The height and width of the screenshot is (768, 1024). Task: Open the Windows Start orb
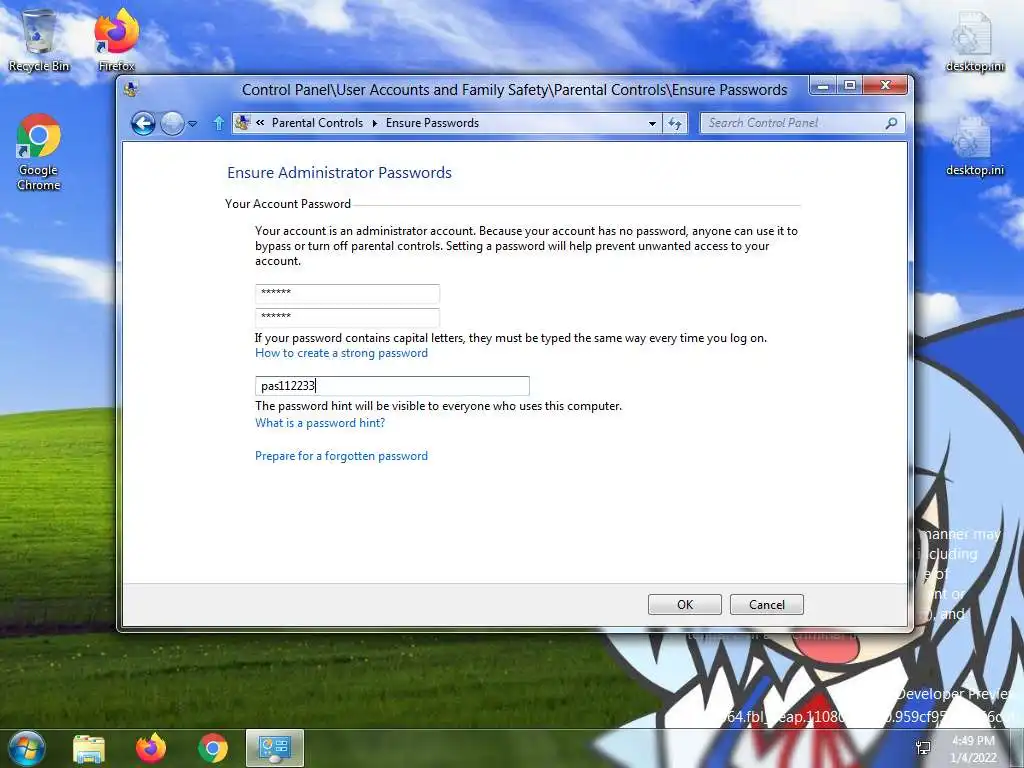click(x=27, y=748)
